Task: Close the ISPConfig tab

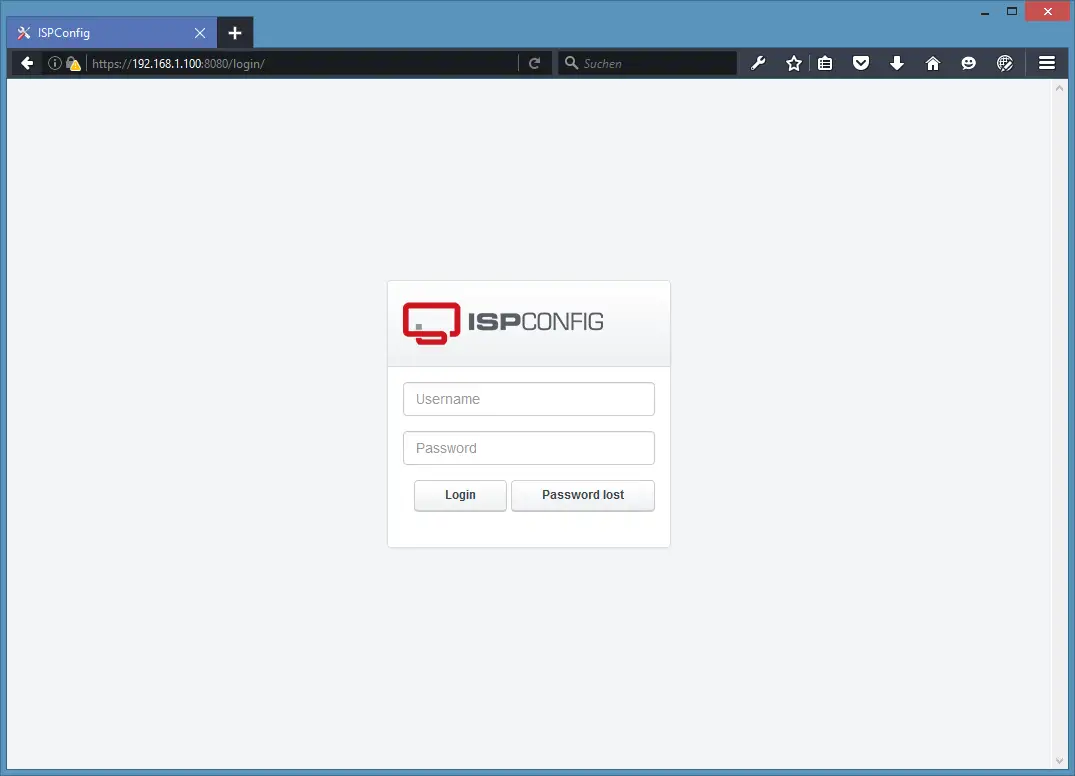Action: (200, 33)
